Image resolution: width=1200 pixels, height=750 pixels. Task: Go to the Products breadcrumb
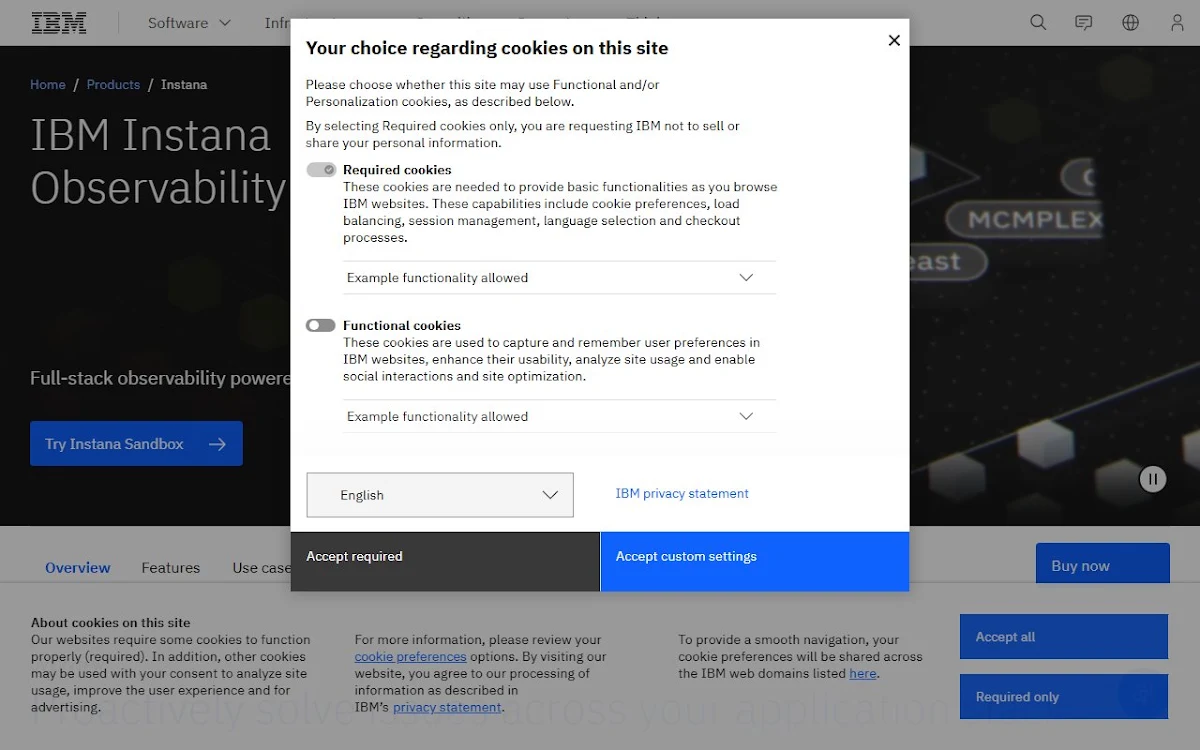113,85
